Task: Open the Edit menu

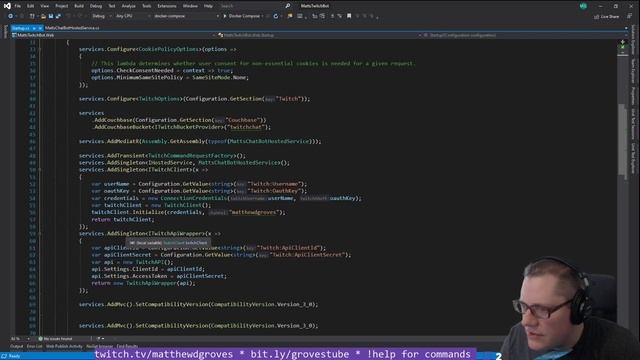Action: (x=31, y=6)
